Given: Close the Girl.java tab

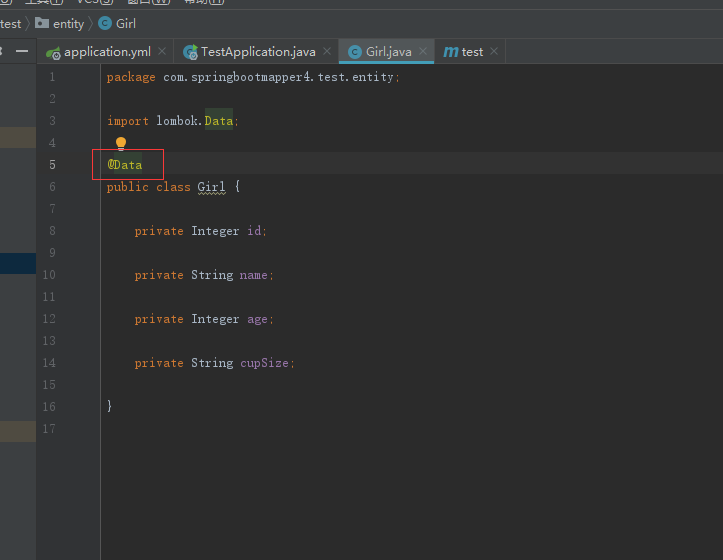Looking at the screenshot, I should [423, 52].
